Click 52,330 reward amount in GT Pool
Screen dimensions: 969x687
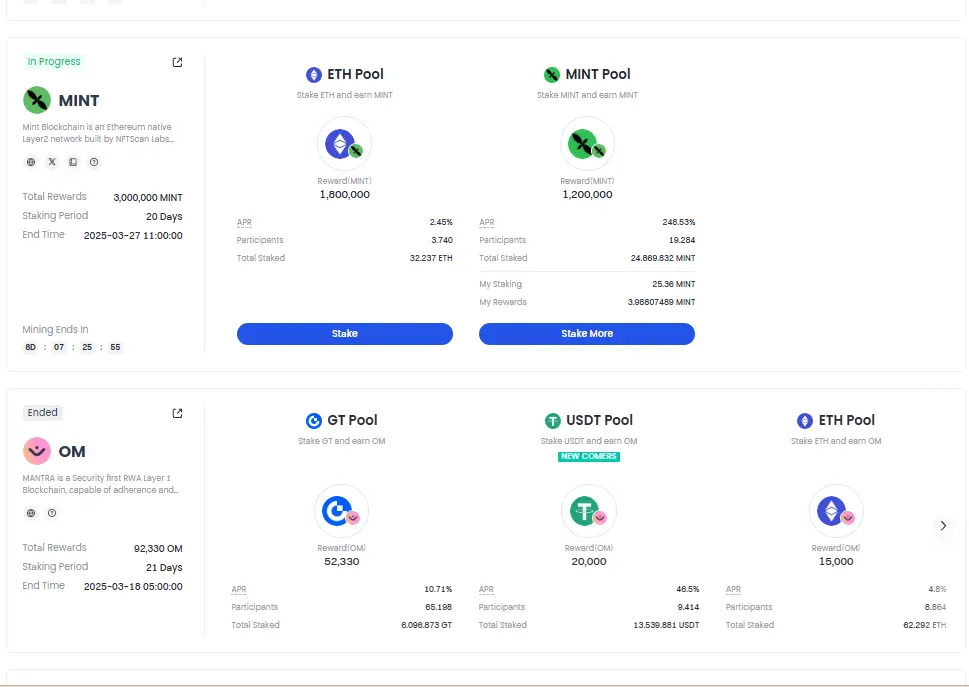click(342, 562)
